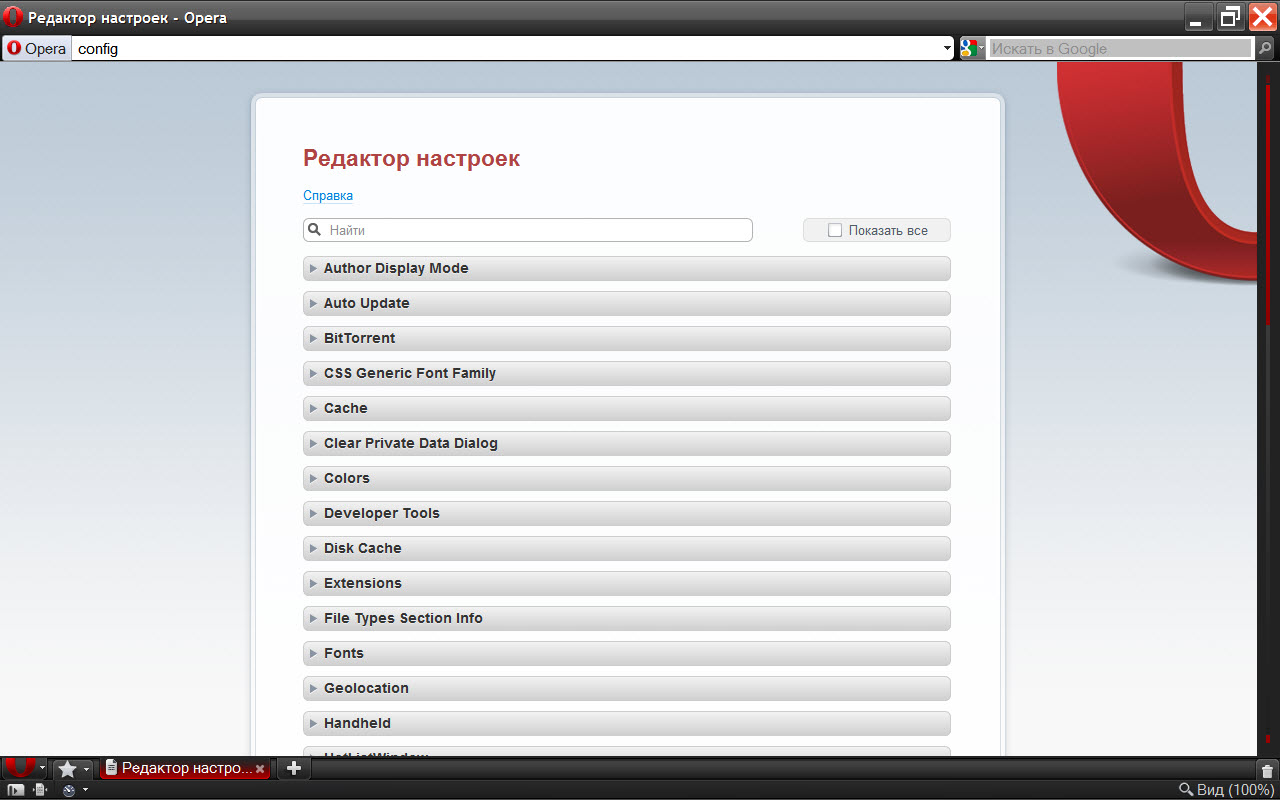Maximize or restore the Opera window
The height and width of the screenshot is (800, 1280).
point(1230,16)
